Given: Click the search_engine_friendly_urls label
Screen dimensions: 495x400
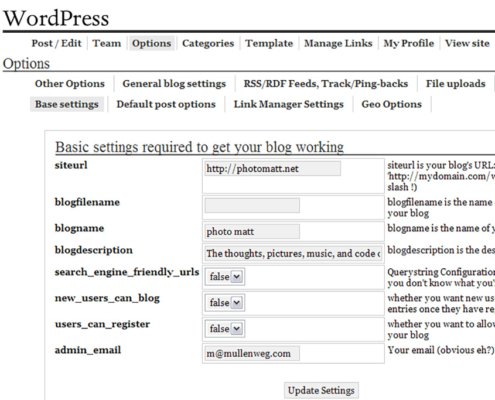Looking at the screenshot, I should (x=127, y=272).
